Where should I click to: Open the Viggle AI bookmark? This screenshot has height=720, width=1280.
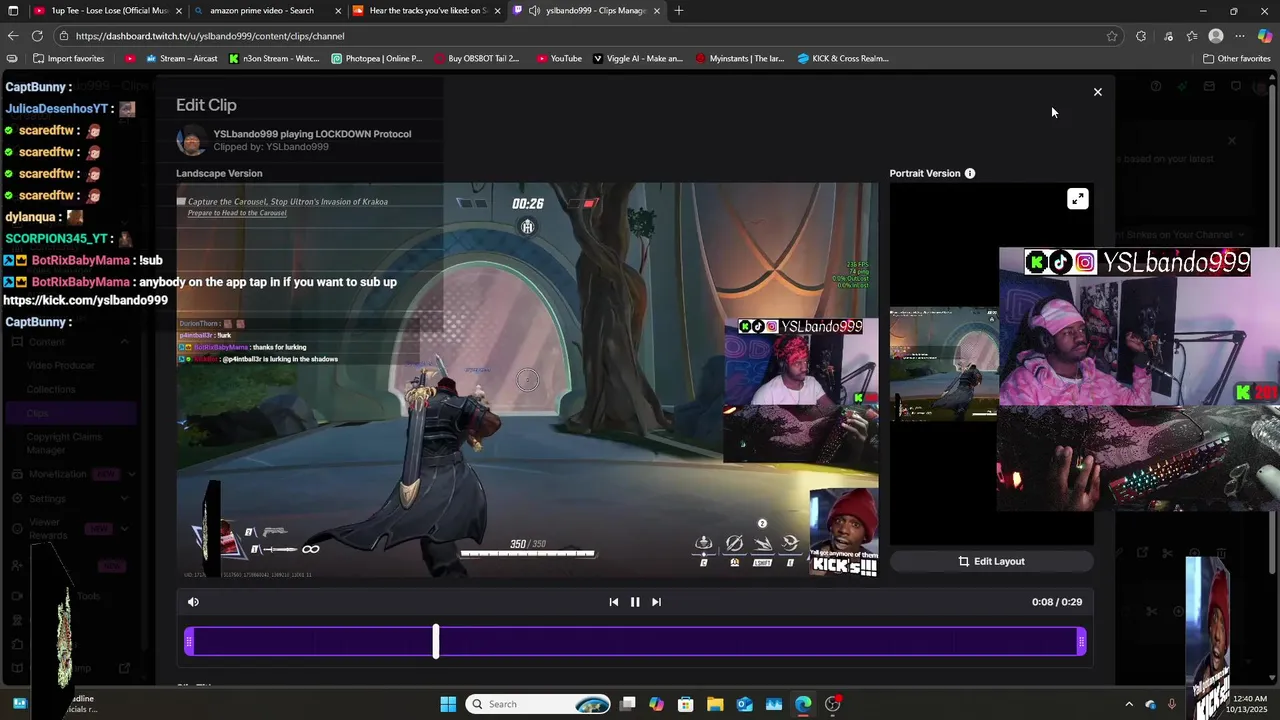(x=638, y=58)
